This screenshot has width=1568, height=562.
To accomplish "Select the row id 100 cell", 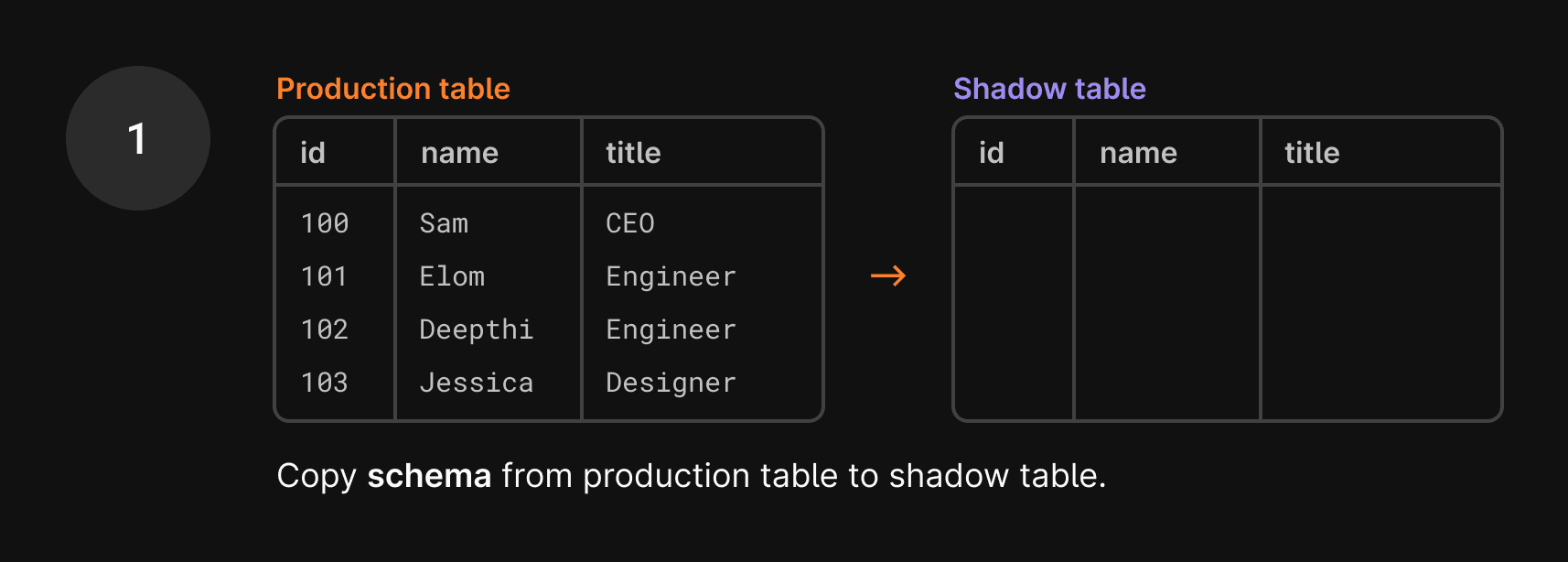I will point(325,223).
